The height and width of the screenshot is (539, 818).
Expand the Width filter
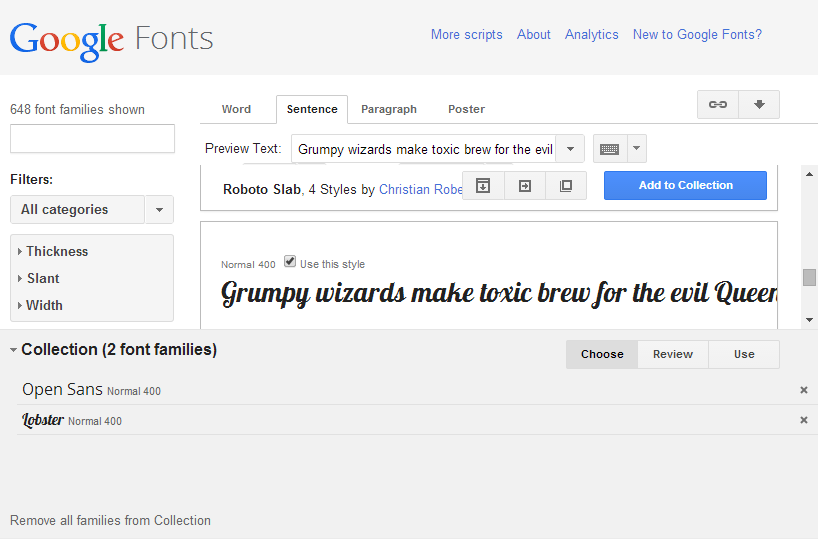point(40,305)
